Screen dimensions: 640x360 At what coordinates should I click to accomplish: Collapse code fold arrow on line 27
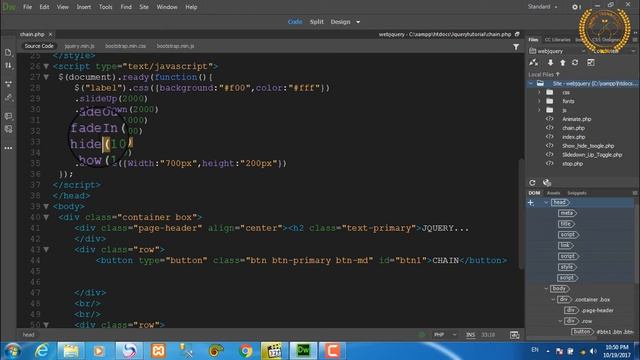[x=46, y=77]
